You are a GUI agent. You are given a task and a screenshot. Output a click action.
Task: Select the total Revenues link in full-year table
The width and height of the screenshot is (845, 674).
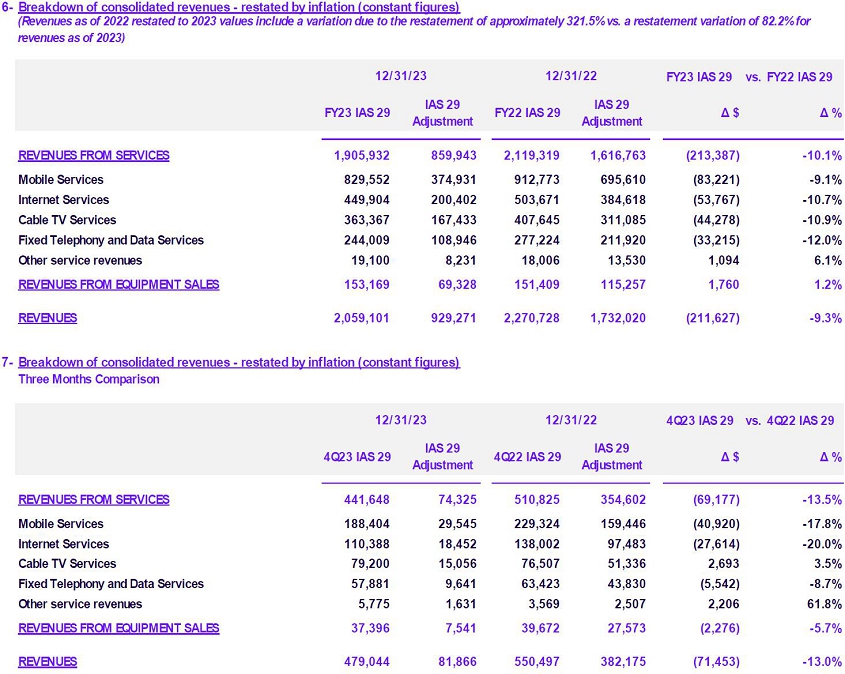47,318
